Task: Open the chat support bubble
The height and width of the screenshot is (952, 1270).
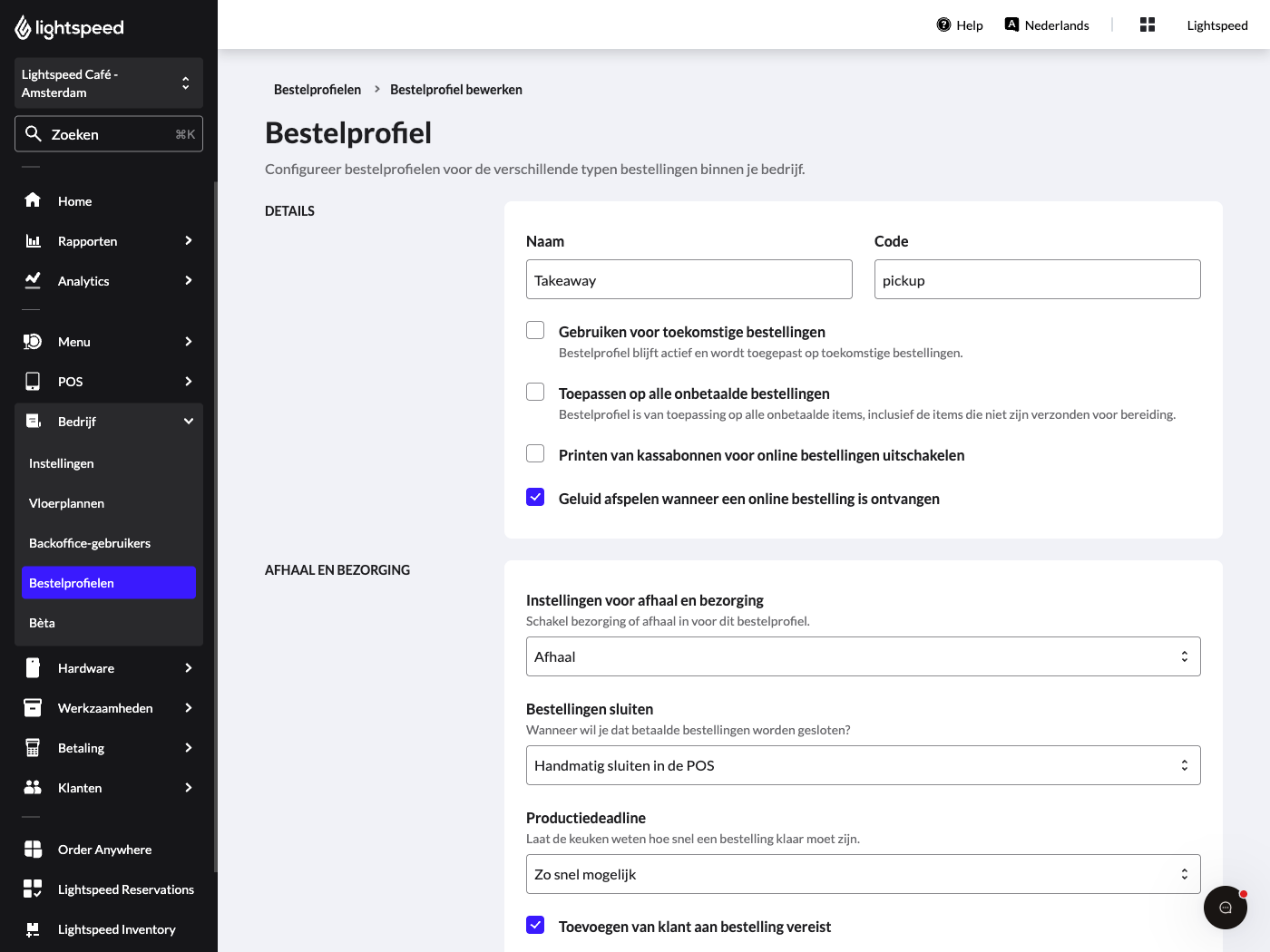Action: click(1226, 908)
